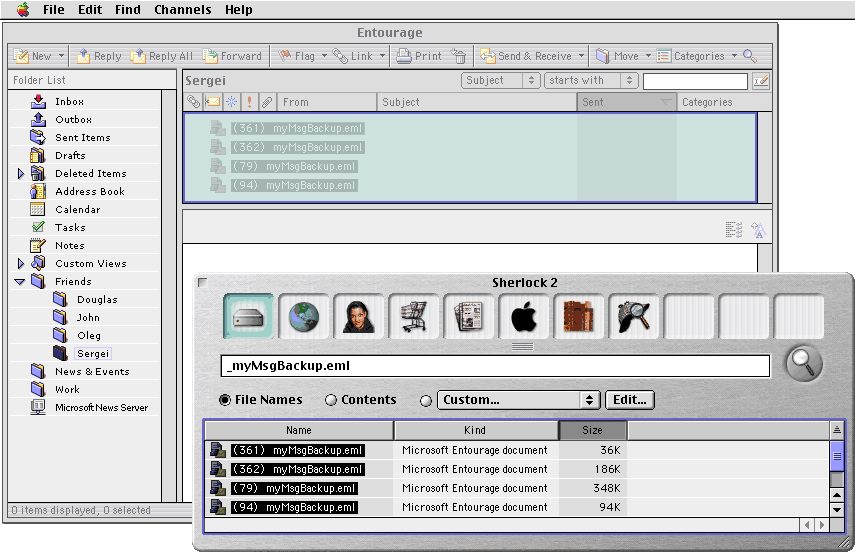Select the Contents radio button

click(331, 400)
